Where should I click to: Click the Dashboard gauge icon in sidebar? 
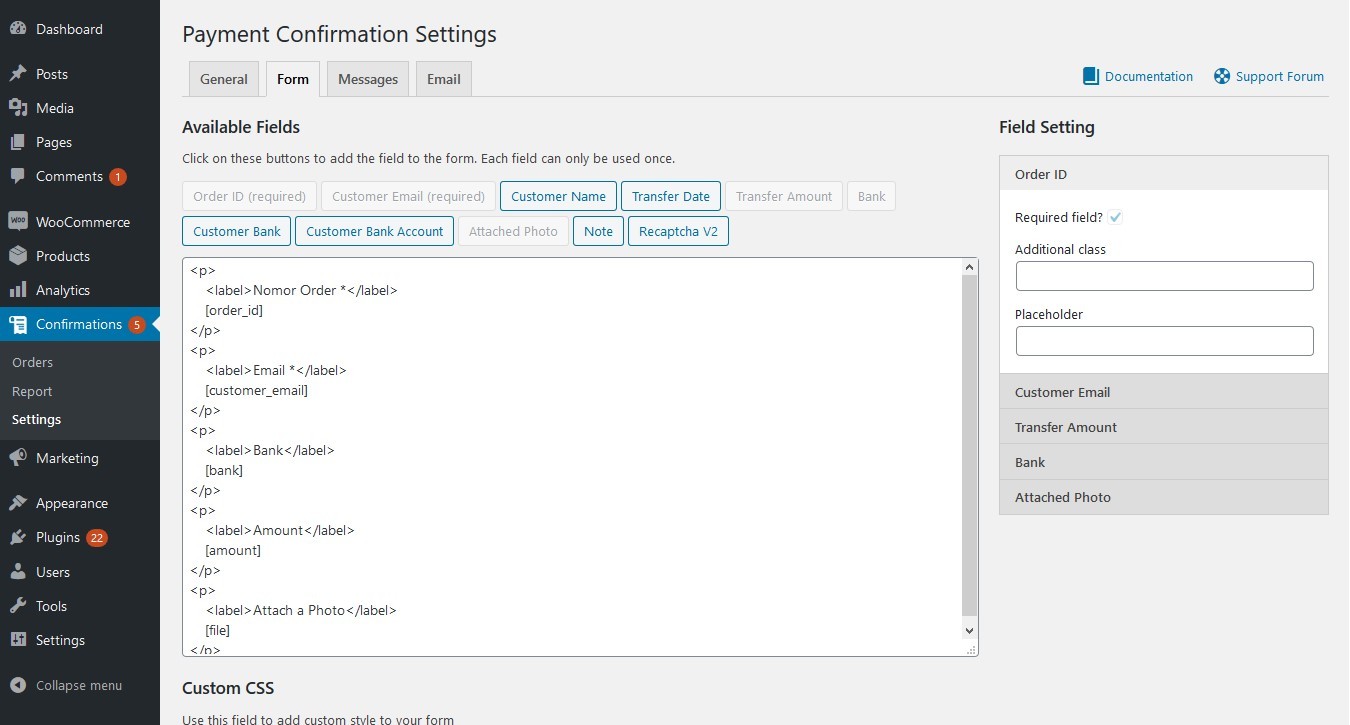[18, 29]
